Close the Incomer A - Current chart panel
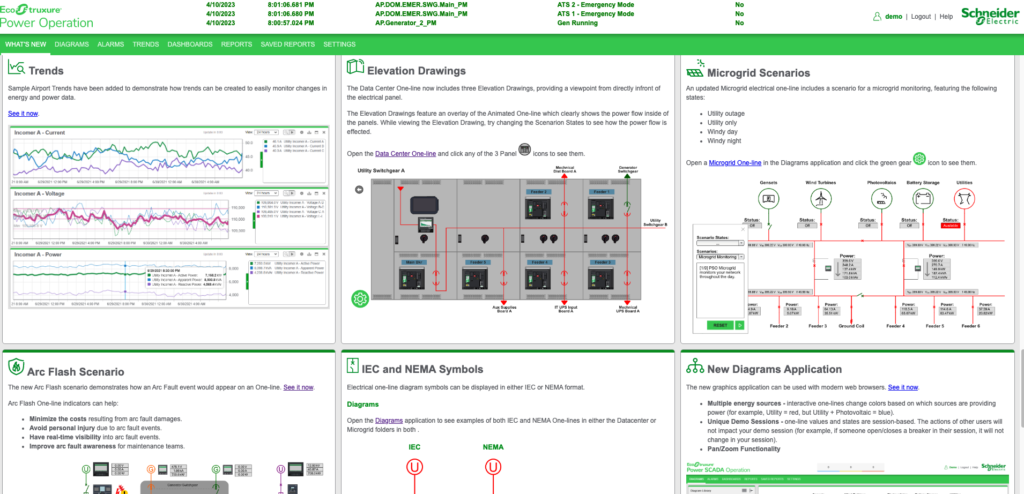 (x=326, y=132)
